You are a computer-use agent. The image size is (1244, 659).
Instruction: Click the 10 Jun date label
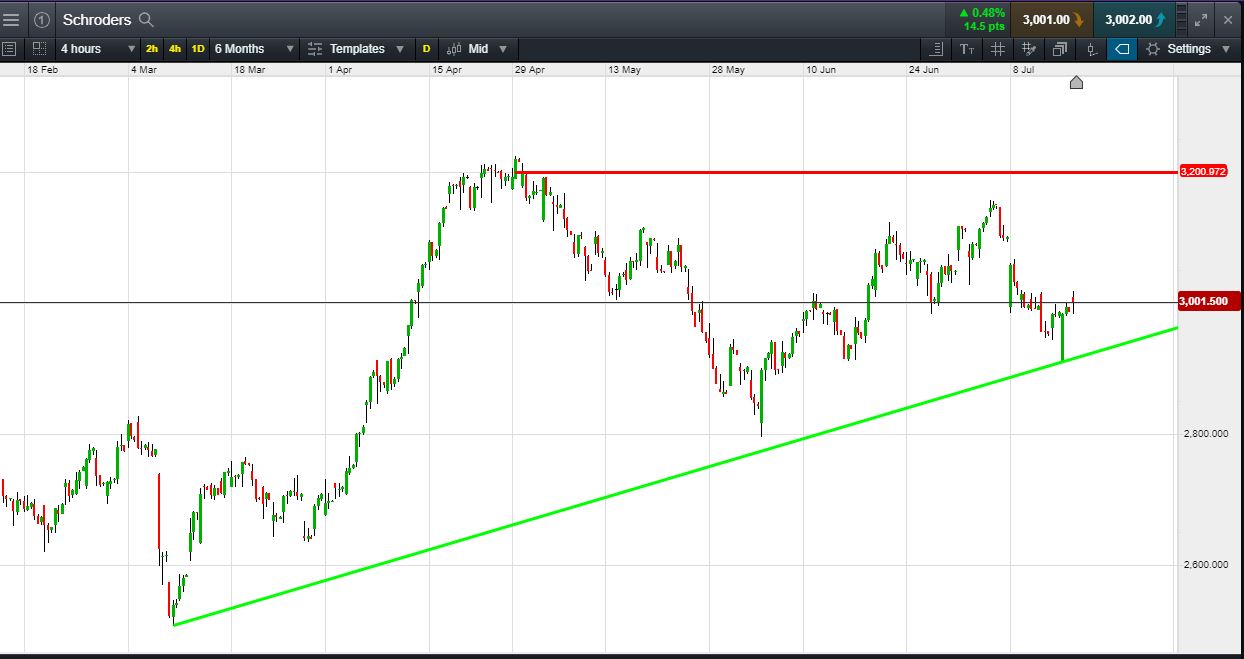[821, 70]
